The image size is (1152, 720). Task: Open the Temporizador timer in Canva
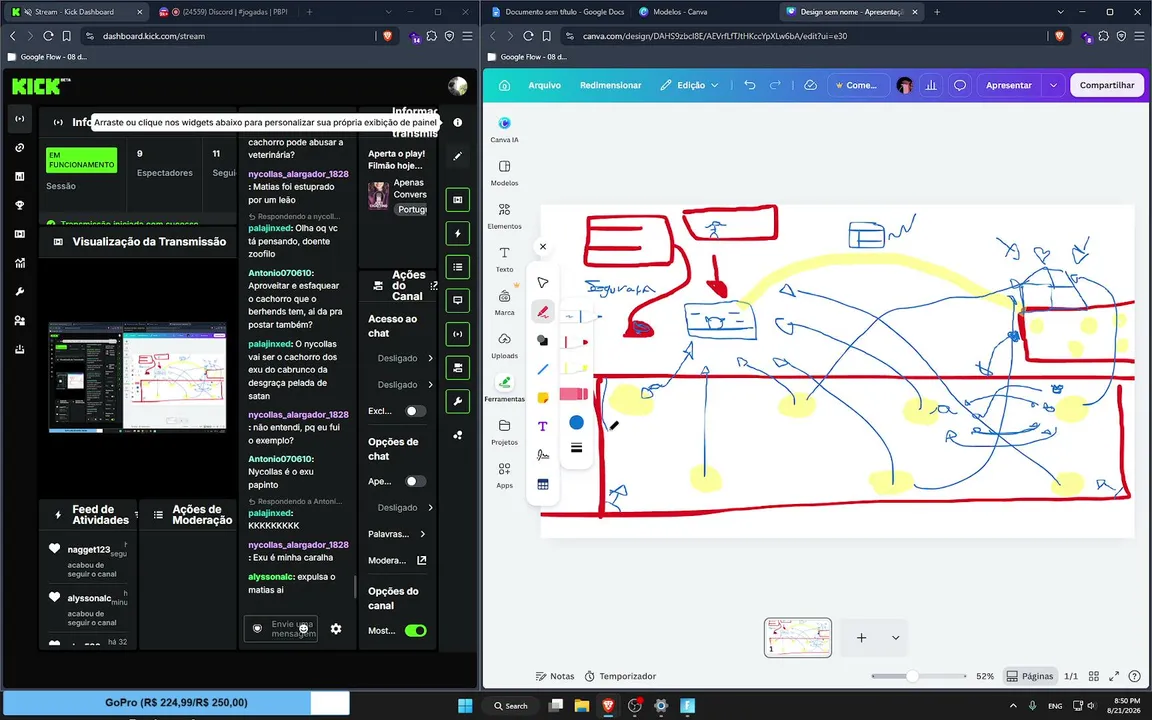[x=620, y=676]
